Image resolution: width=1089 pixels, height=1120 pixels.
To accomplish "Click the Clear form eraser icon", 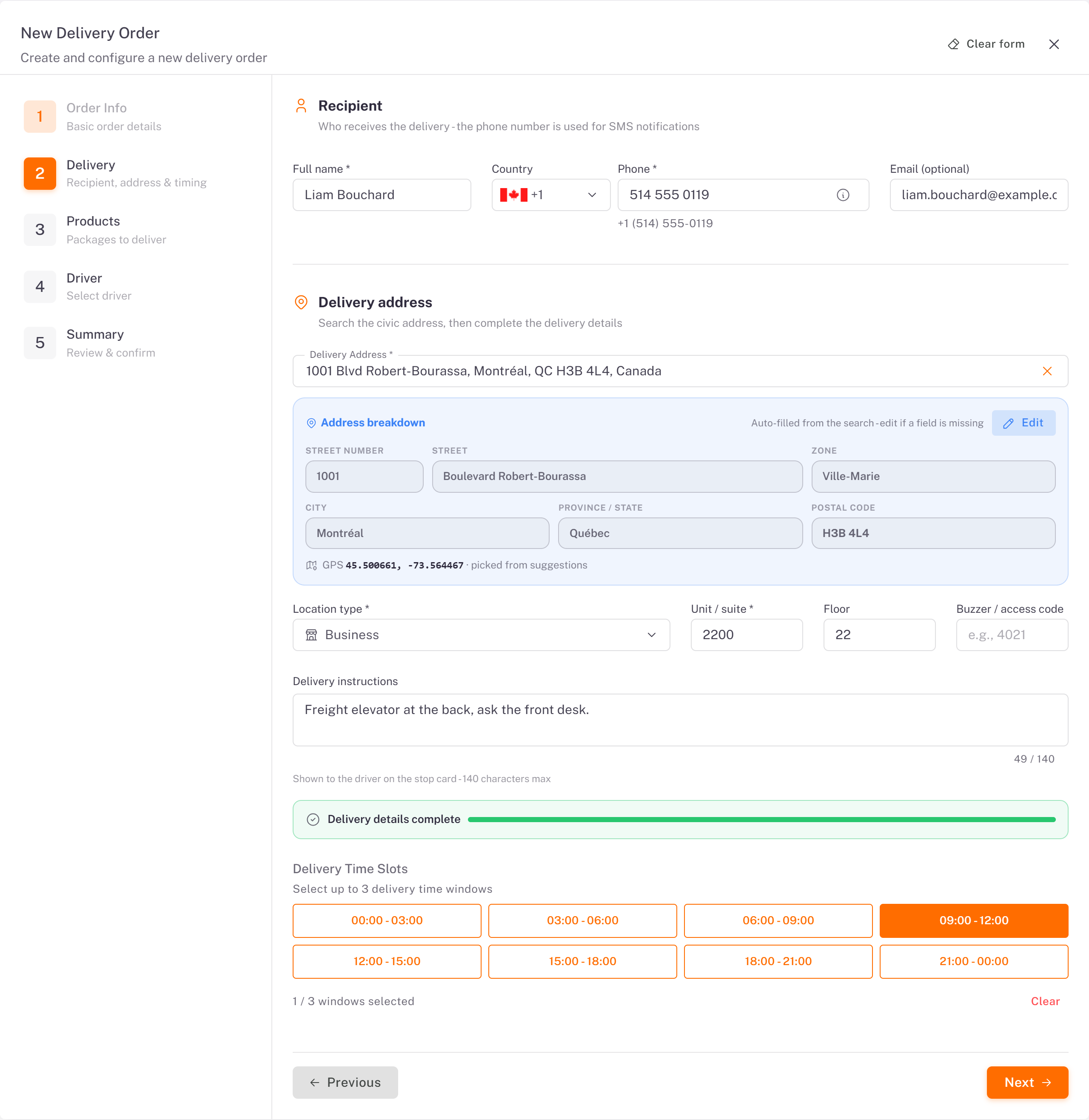I will click(x=953, y=44).
